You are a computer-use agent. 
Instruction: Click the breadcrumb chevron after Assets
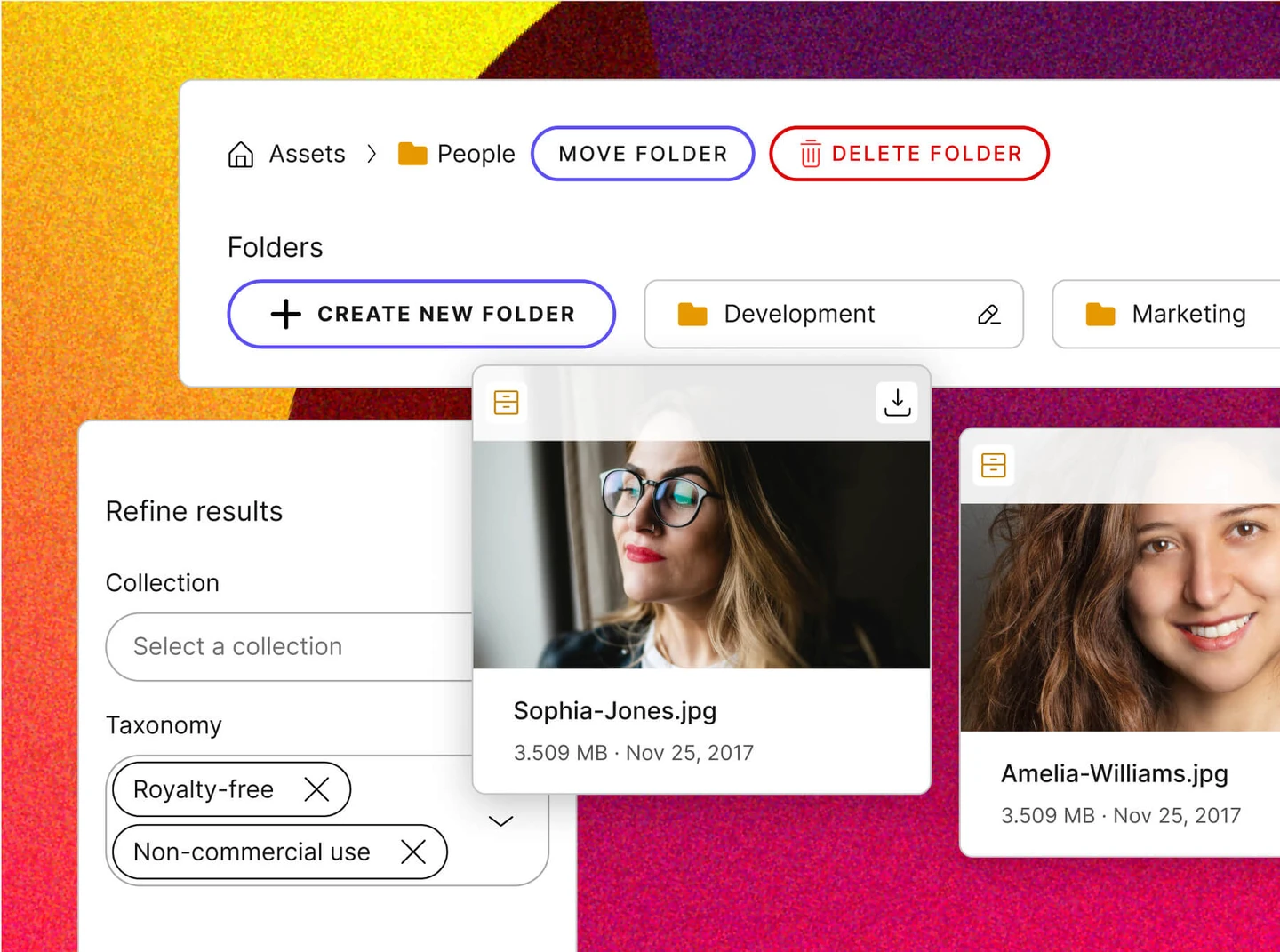coord(372,154)
